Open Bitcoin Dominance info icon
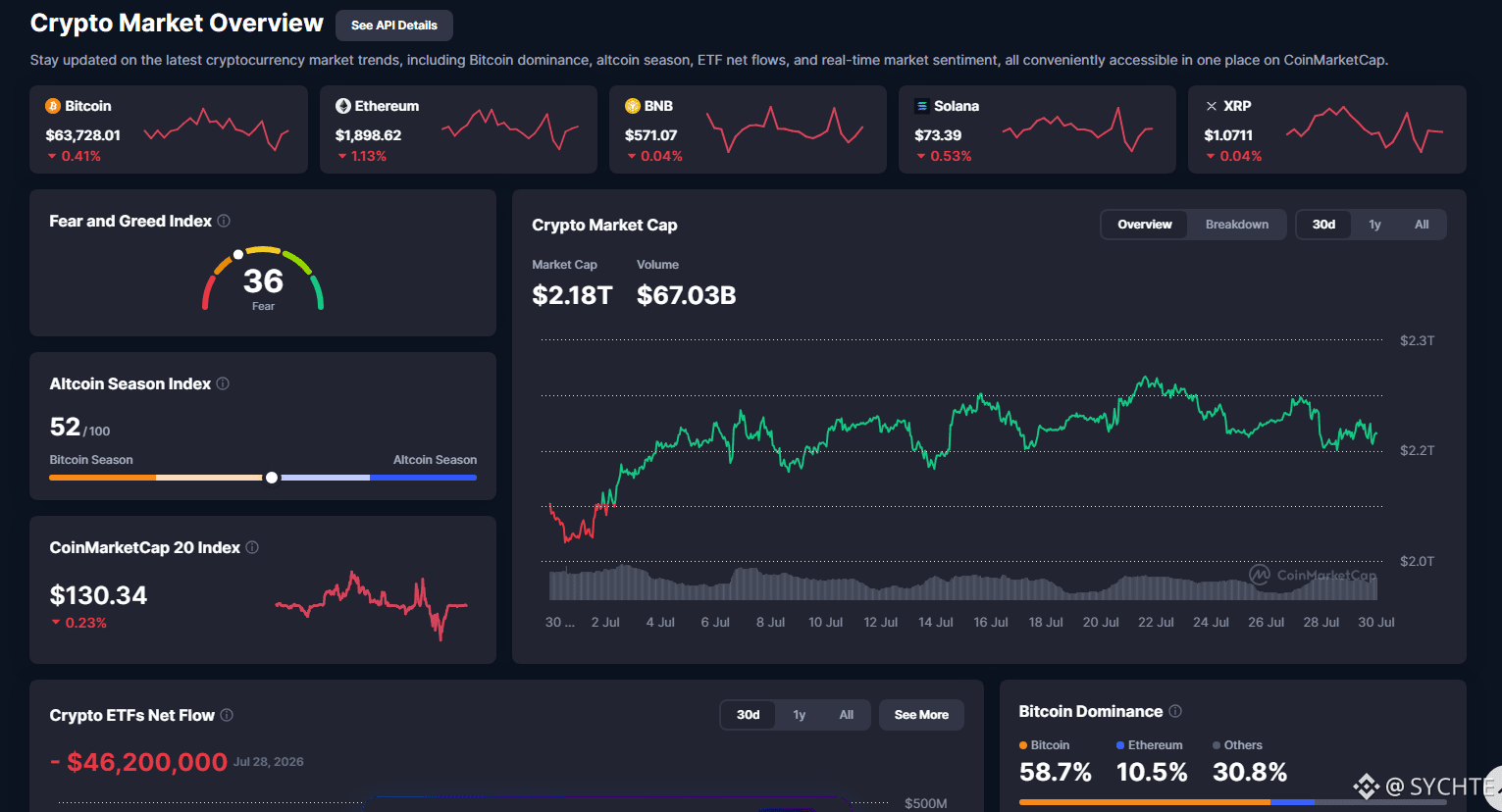1502x812 pixels. [x=1175, y=711]
